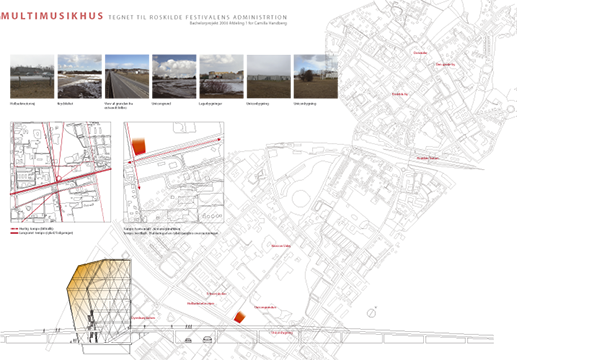This screenshot has width=602, height=360.
Task: Click the right car in section tunnel
Action: point(207,340)
